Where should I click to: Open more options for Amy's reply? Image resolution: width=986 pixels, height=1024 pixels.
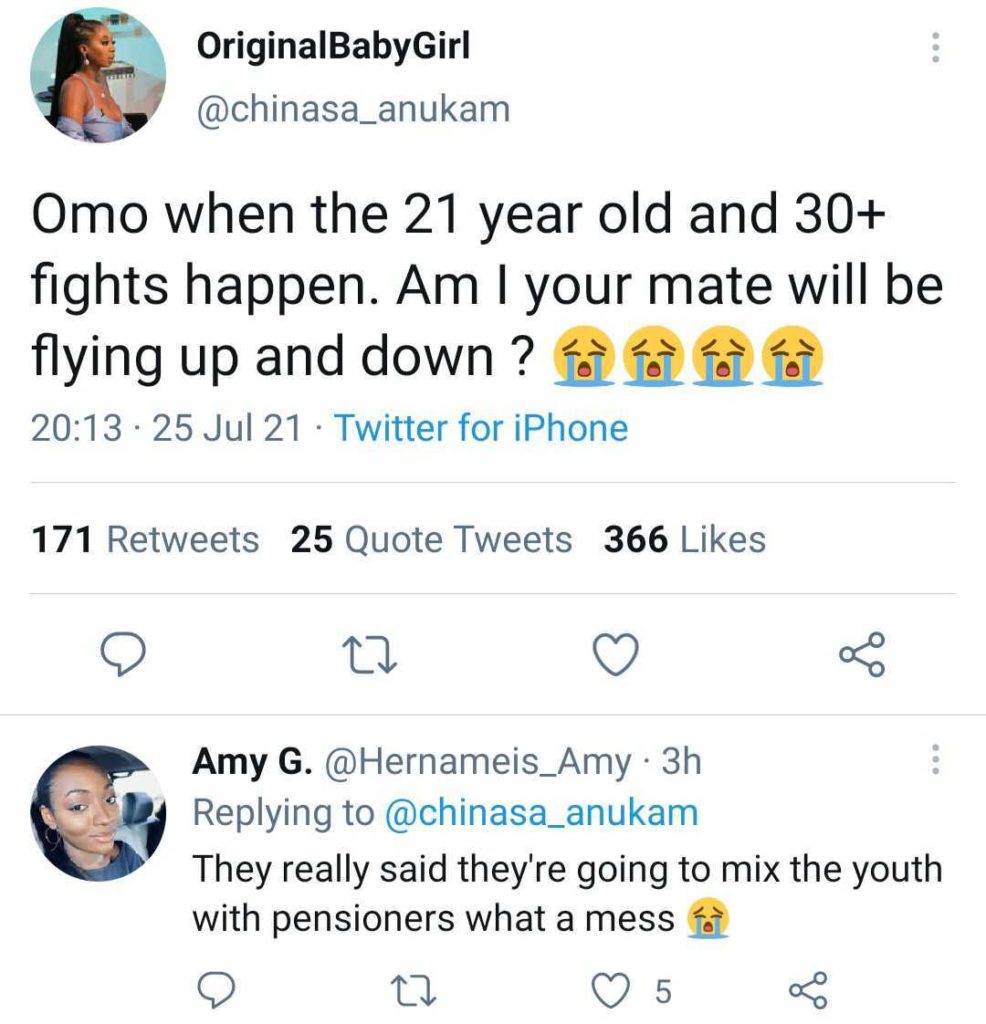(935, 762)
